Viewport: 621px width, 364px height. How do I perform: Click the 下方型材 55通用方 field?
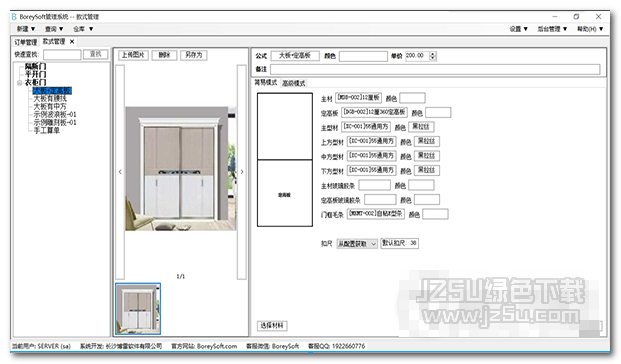coord(371,170)
